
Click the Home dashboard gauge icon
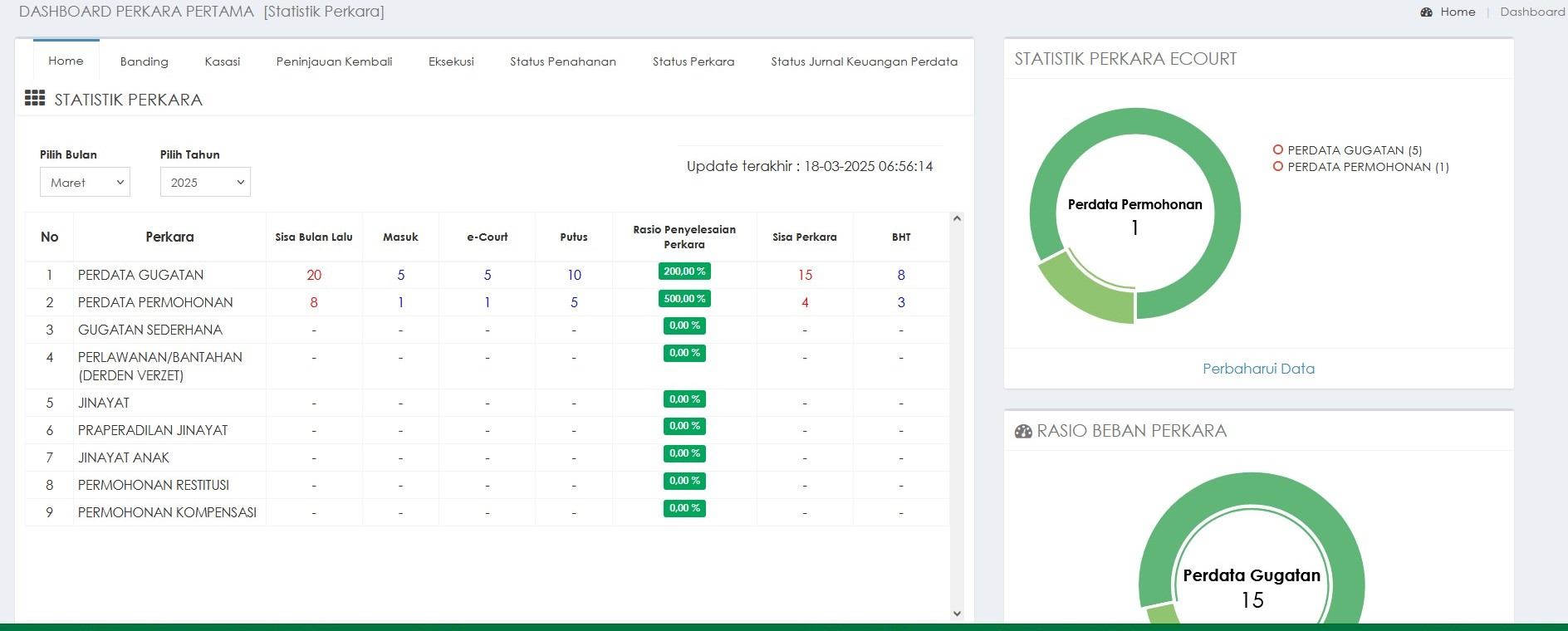point(1426,12)
